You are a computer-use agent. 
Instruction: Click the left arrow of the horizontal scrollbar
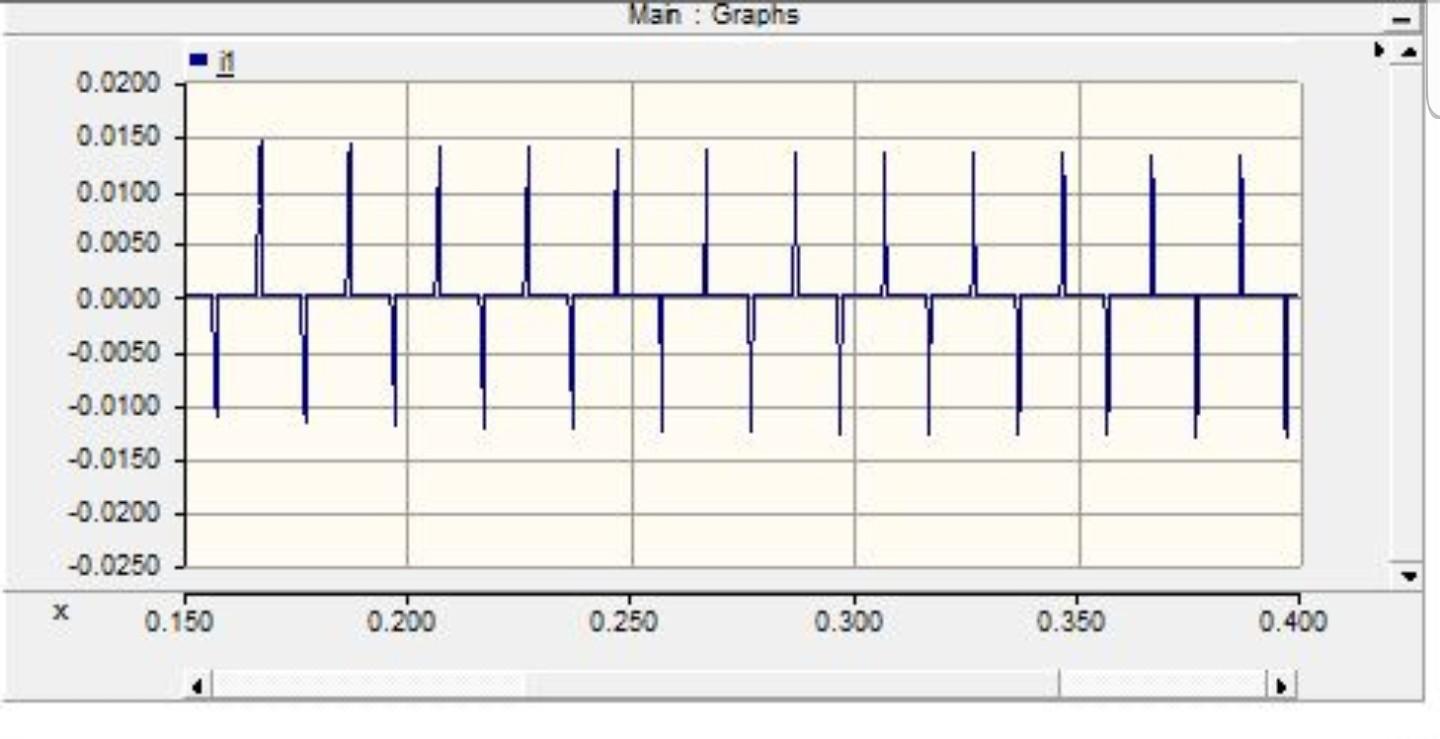coord(196,684)
